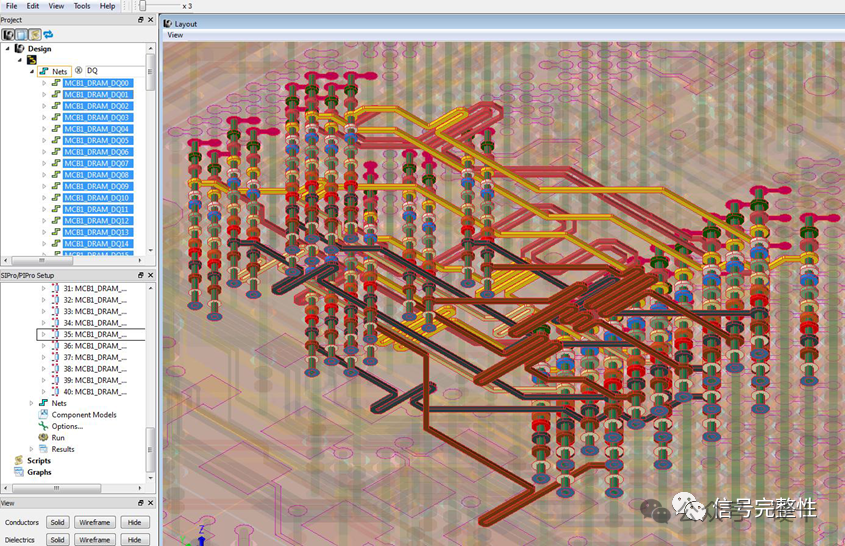The height and width of the screenshot is (546, 845).
Task: Expand the MCB1_DRAM_DQ10 net
Action: click(44, 198)
